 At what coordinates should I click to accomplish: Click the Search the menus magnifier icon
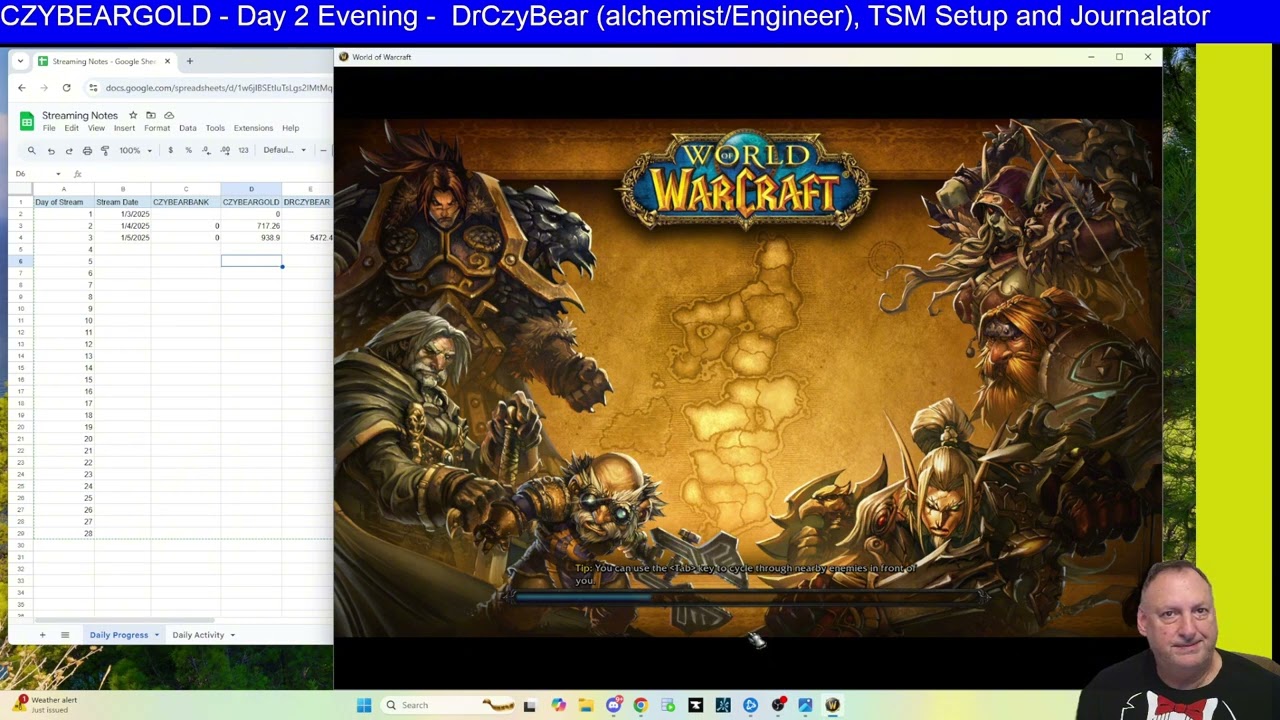click(31, 150)
